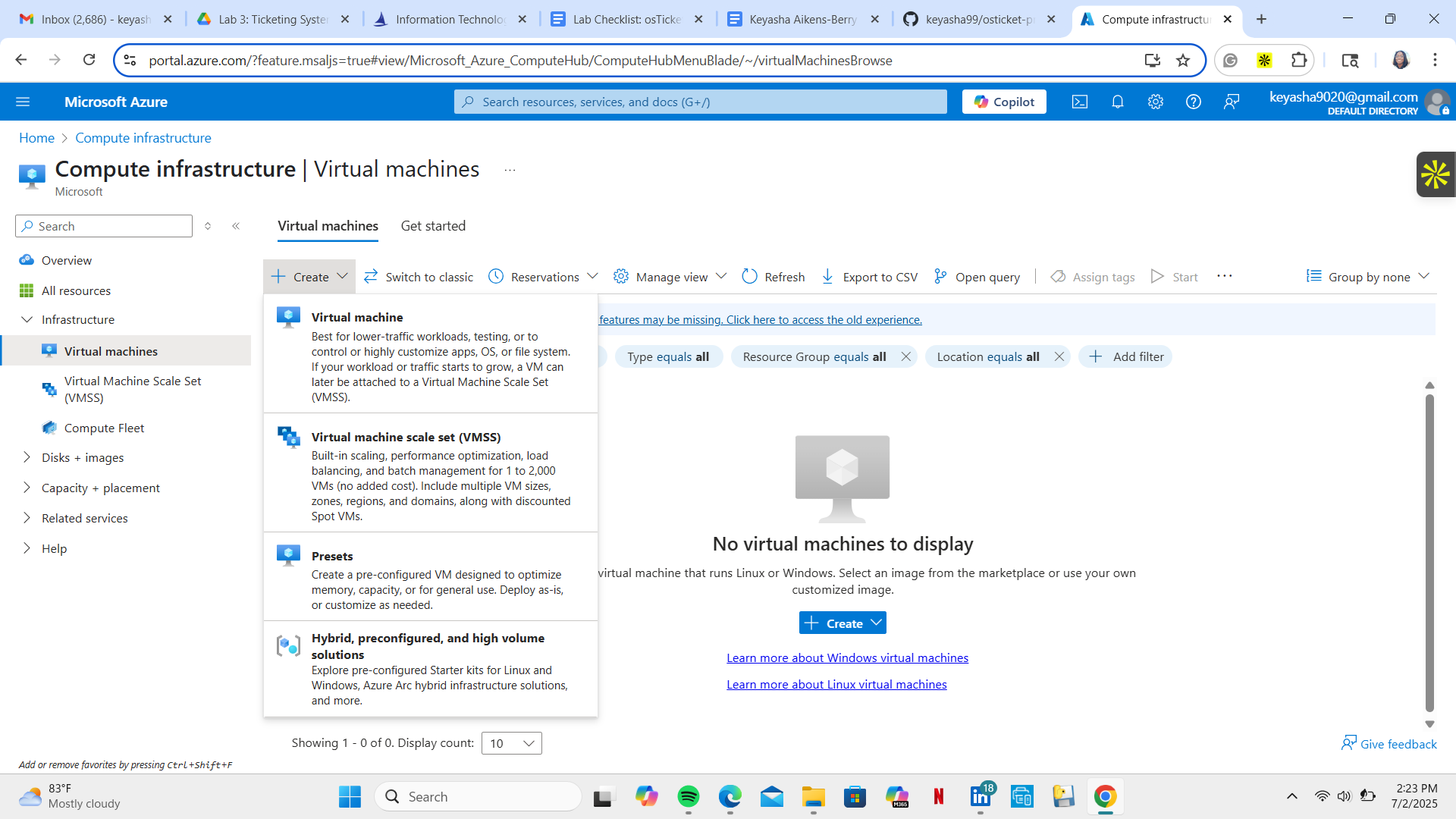This screenshot has height=819, width=1456.
Task: Collapse the sidebar menu with double chevron
Action: tap(236, 226)
